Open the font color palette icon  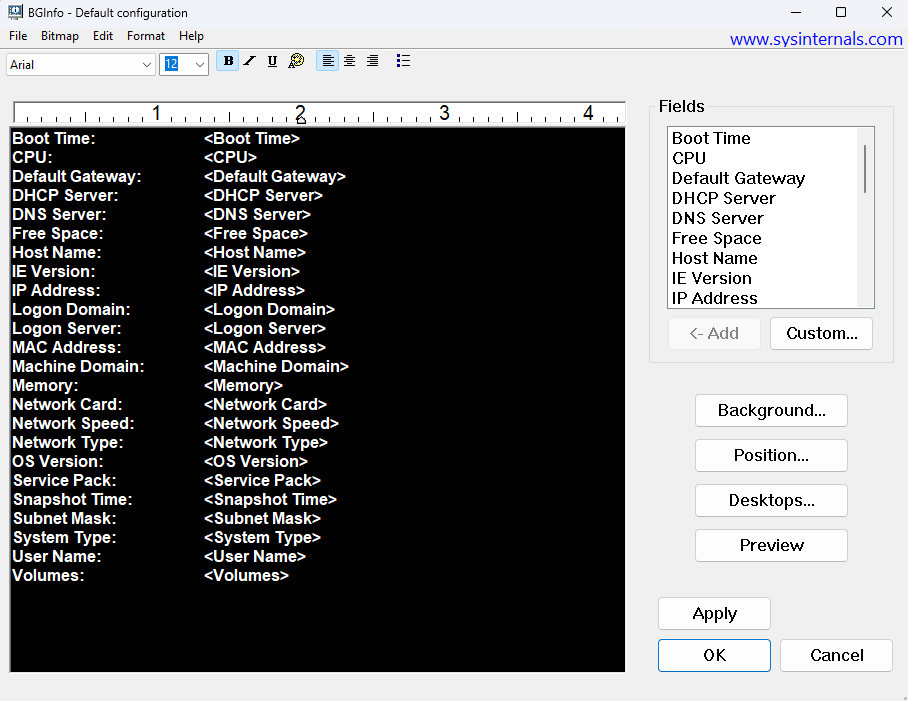point(296,61)
